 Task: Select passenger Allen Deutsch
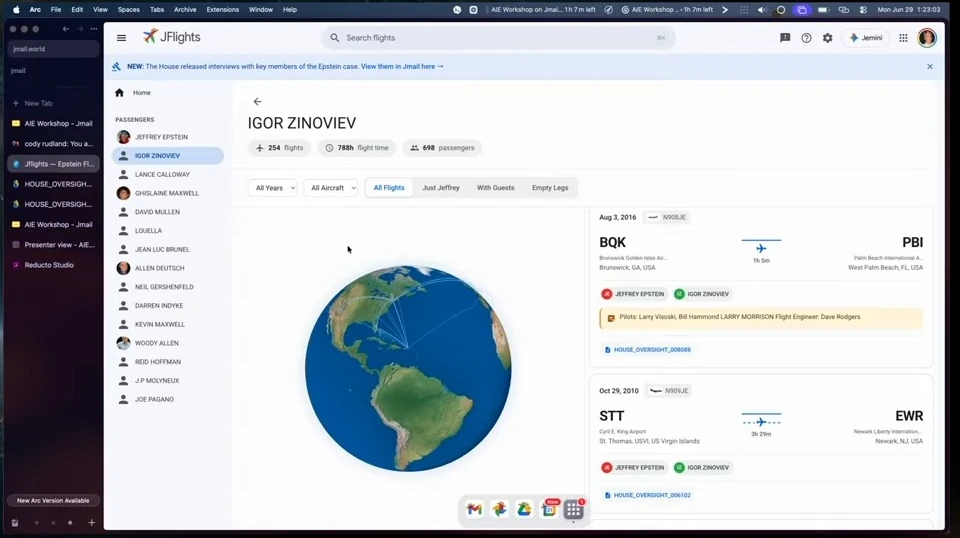pos(168,268)
